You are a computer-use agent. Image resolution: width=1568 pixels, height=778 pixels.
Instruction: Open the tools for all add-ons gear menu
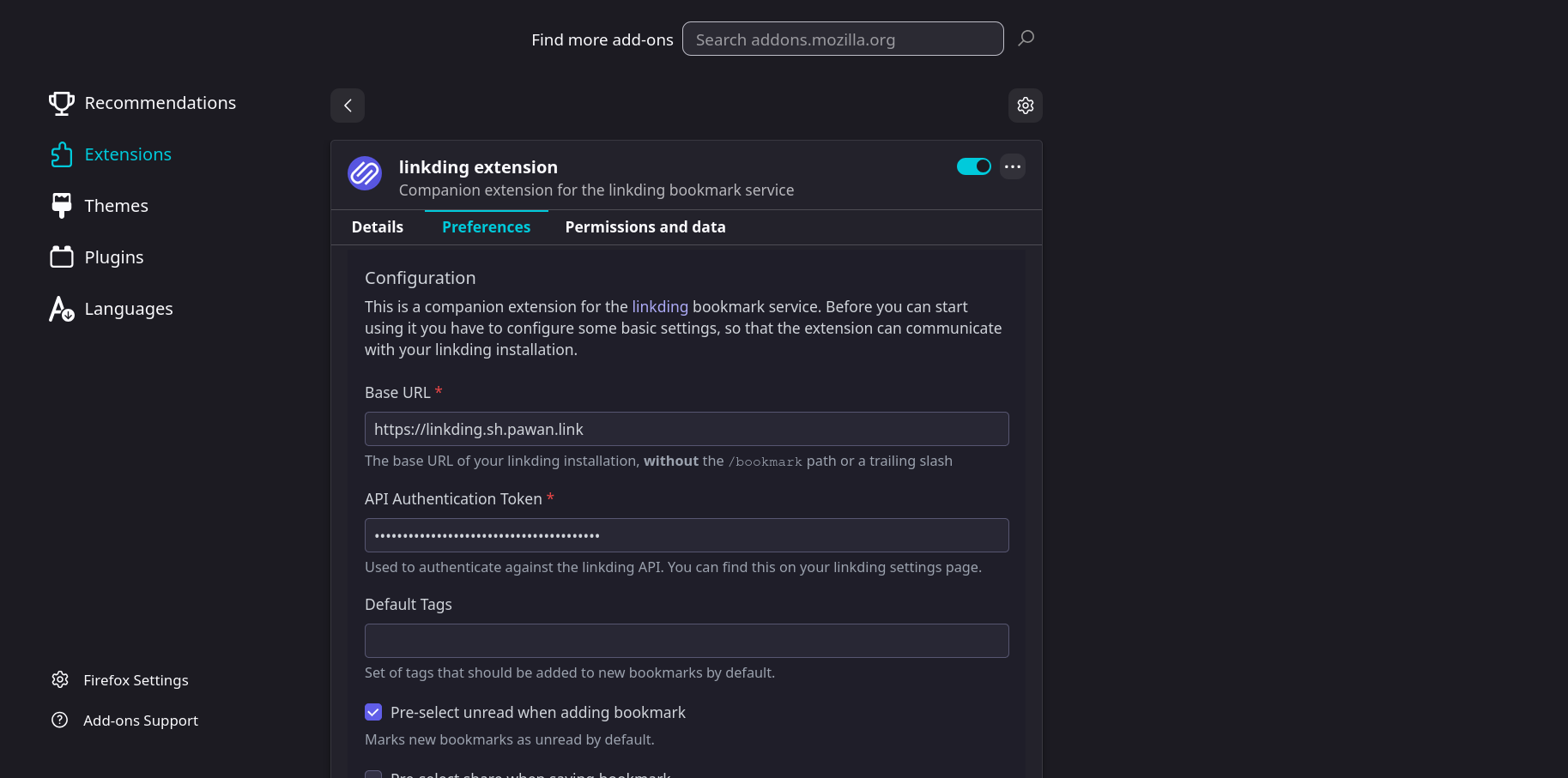[1025, 105]
